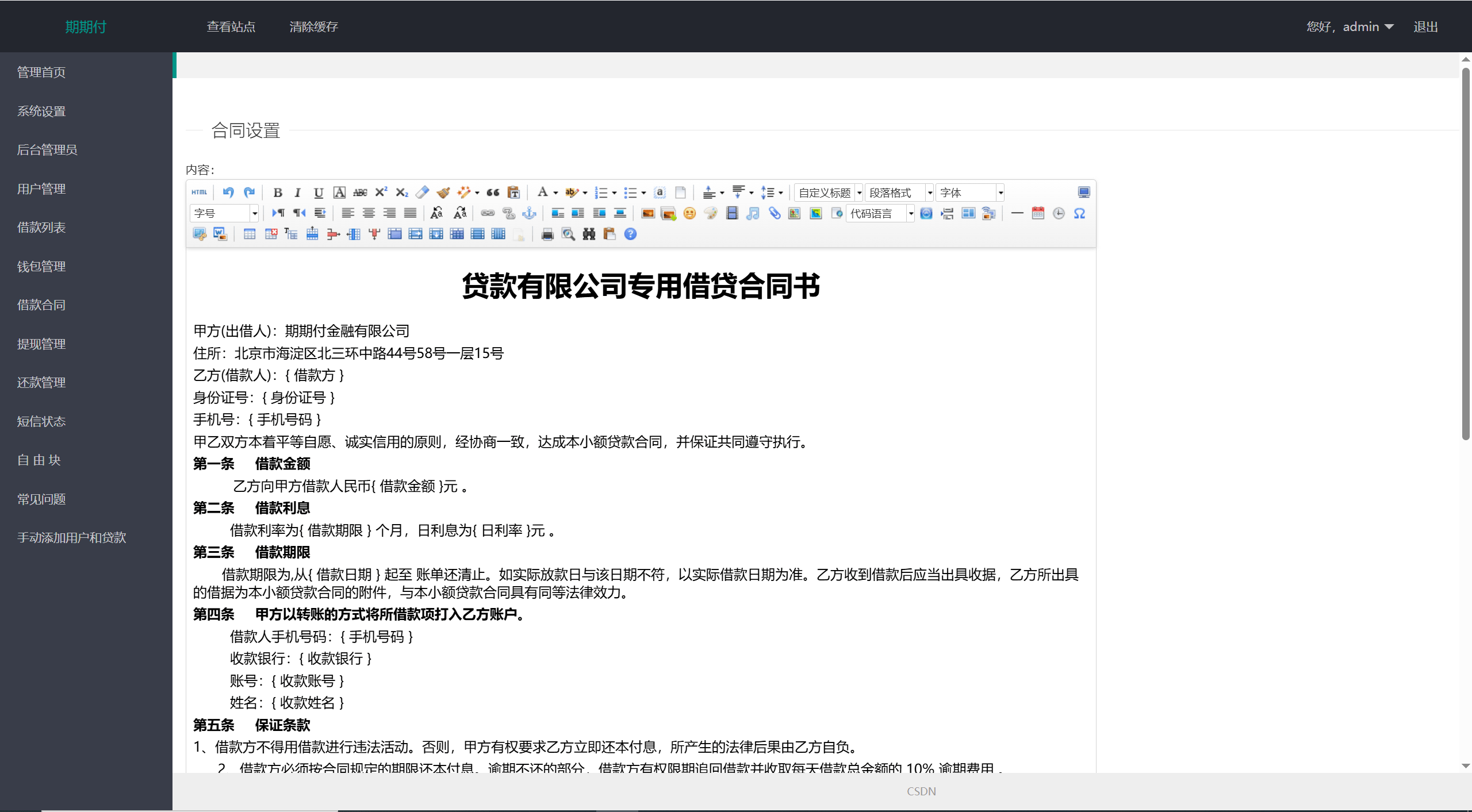This screenshot has width=1472, height=812.
Task: Insert music using the note icon
Action: (753, 214)
